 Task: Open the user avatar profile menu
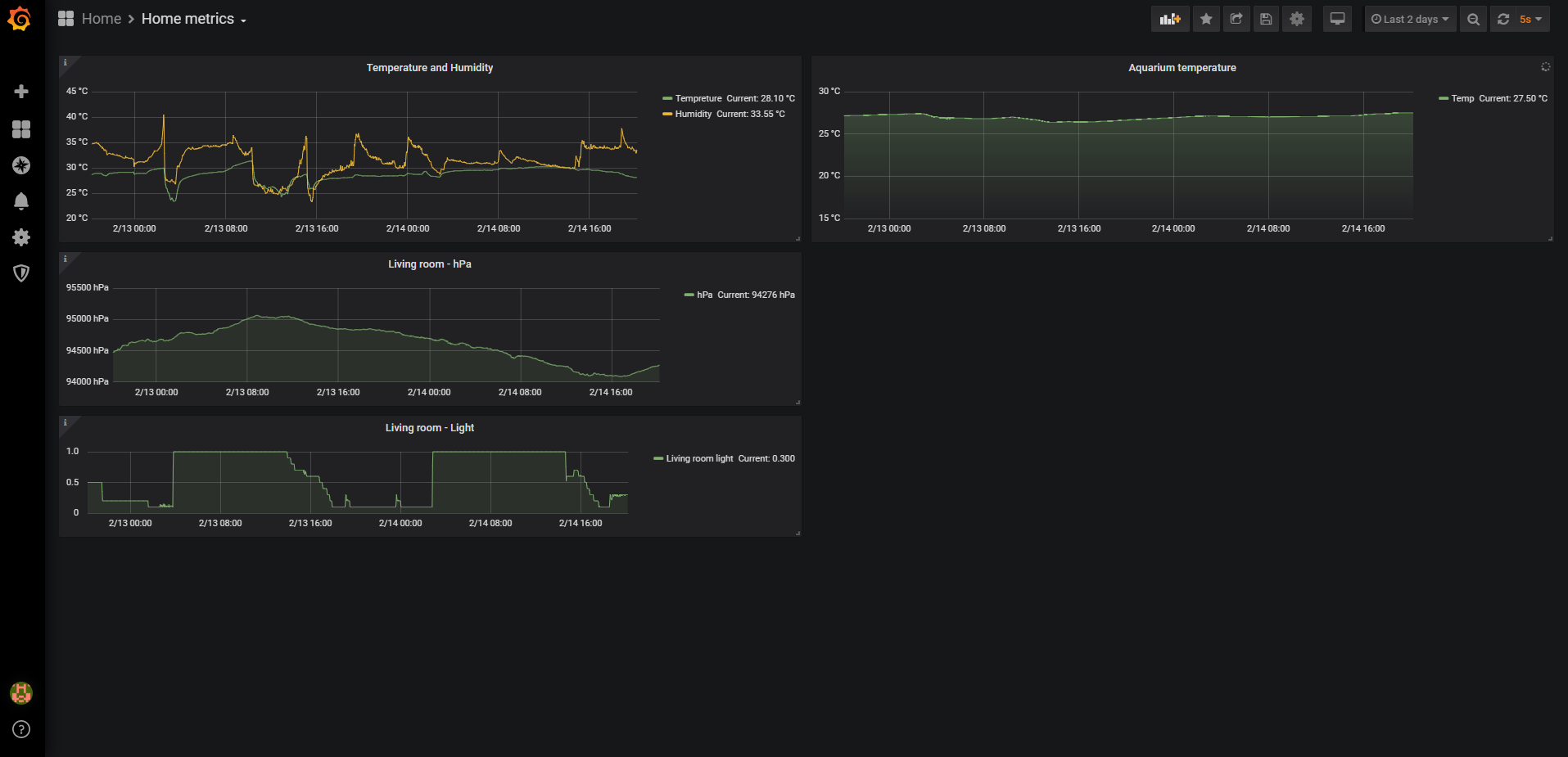coord(21,693)
